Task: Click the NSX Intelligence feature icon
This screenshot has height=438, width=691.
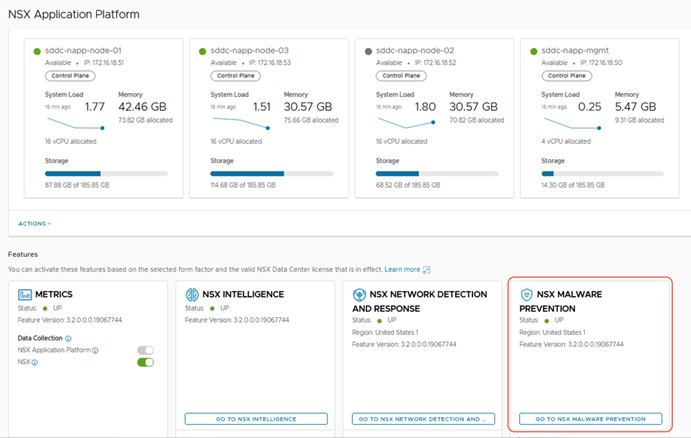Action: (x=193, y=295)
